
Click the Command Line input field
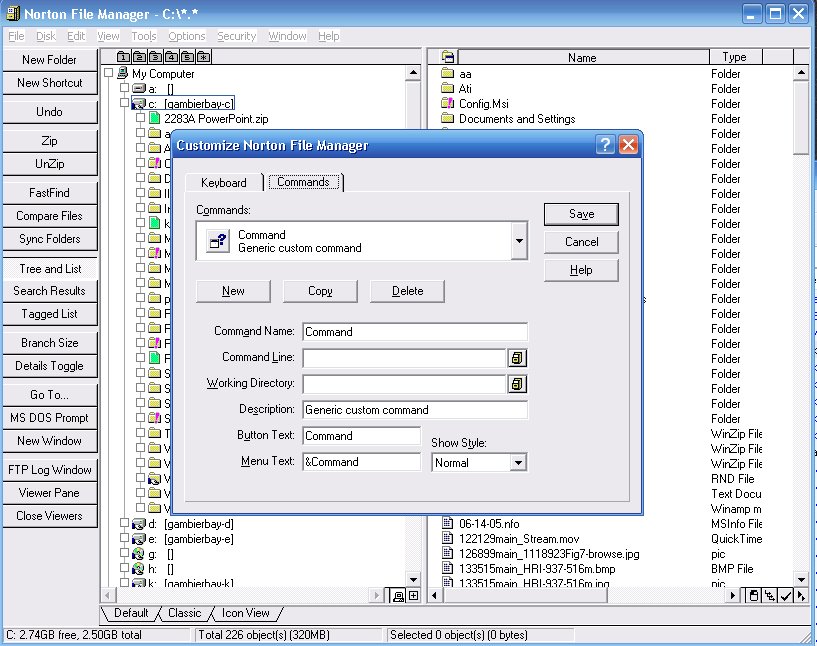(x=404, y=358)
